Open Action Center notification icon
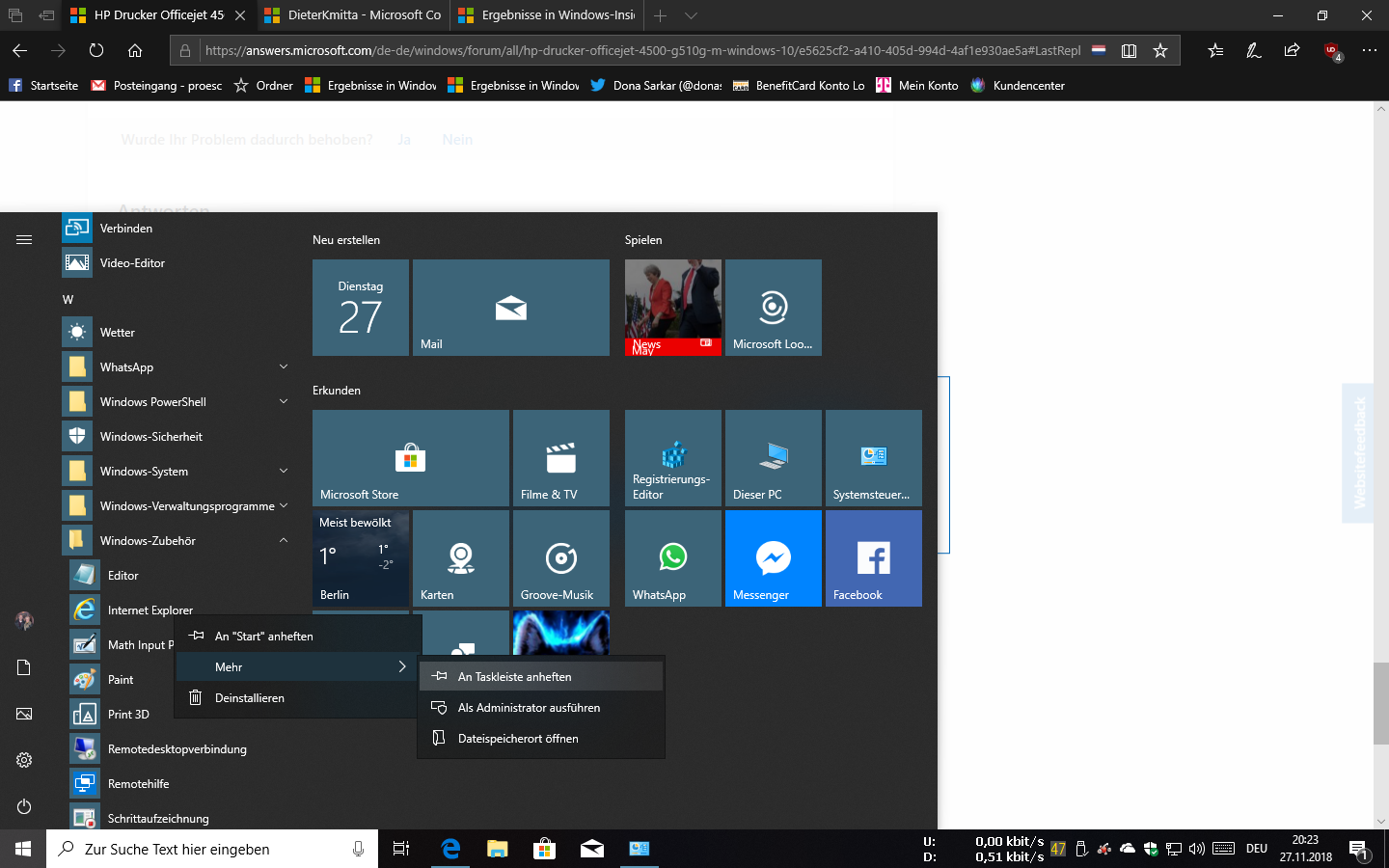 (1358, 850)
